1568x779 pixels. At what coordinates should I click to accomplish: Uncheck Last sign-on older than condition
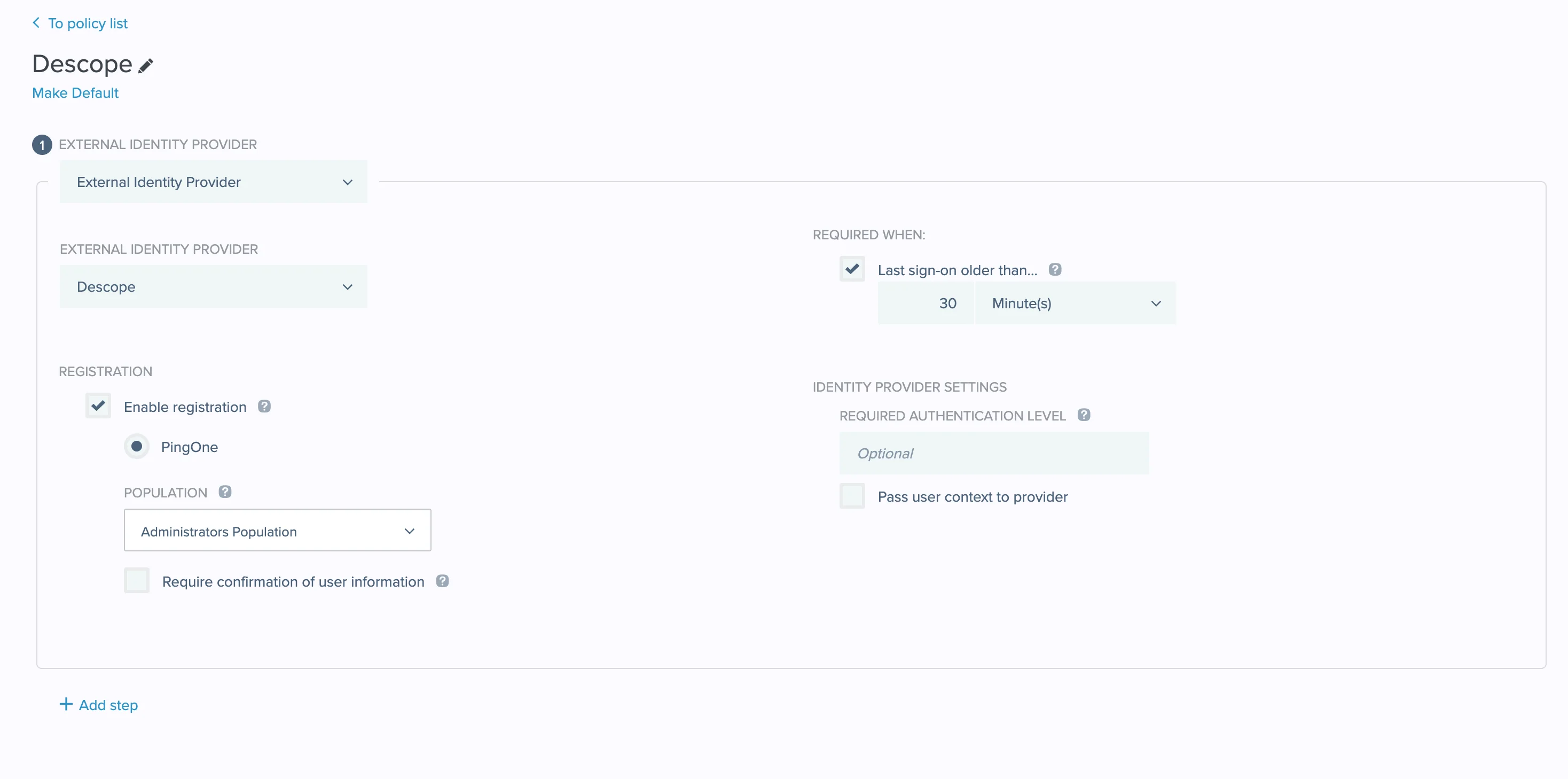(x=852, y=269)
